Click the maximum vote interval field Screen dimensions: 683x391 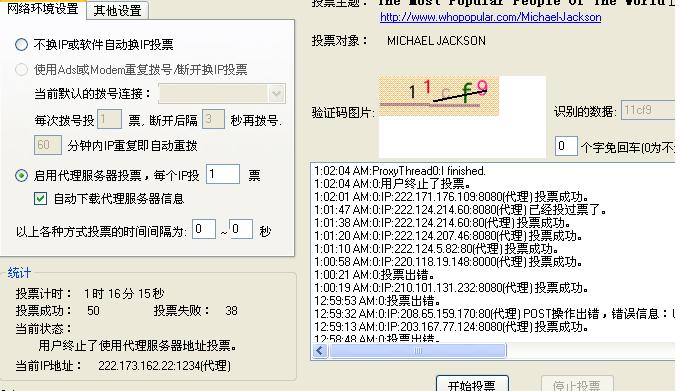coord(241,229)
